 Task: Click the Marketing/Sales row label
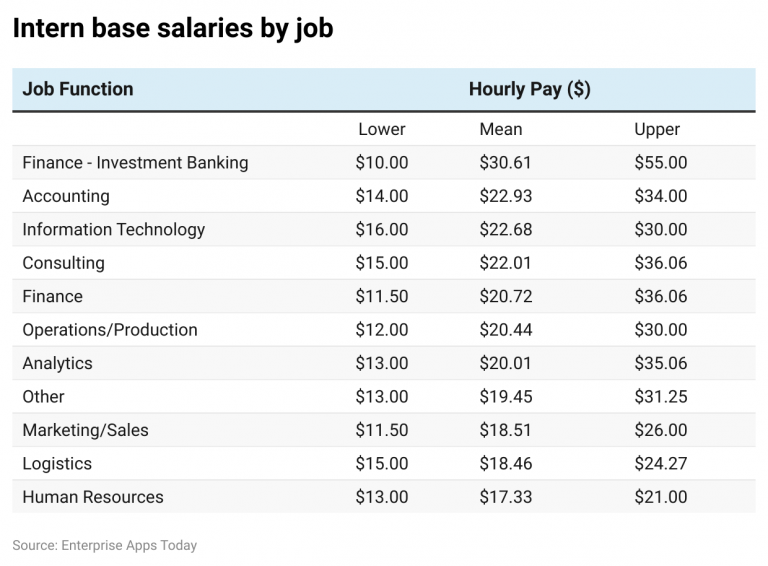click(85, 430)
